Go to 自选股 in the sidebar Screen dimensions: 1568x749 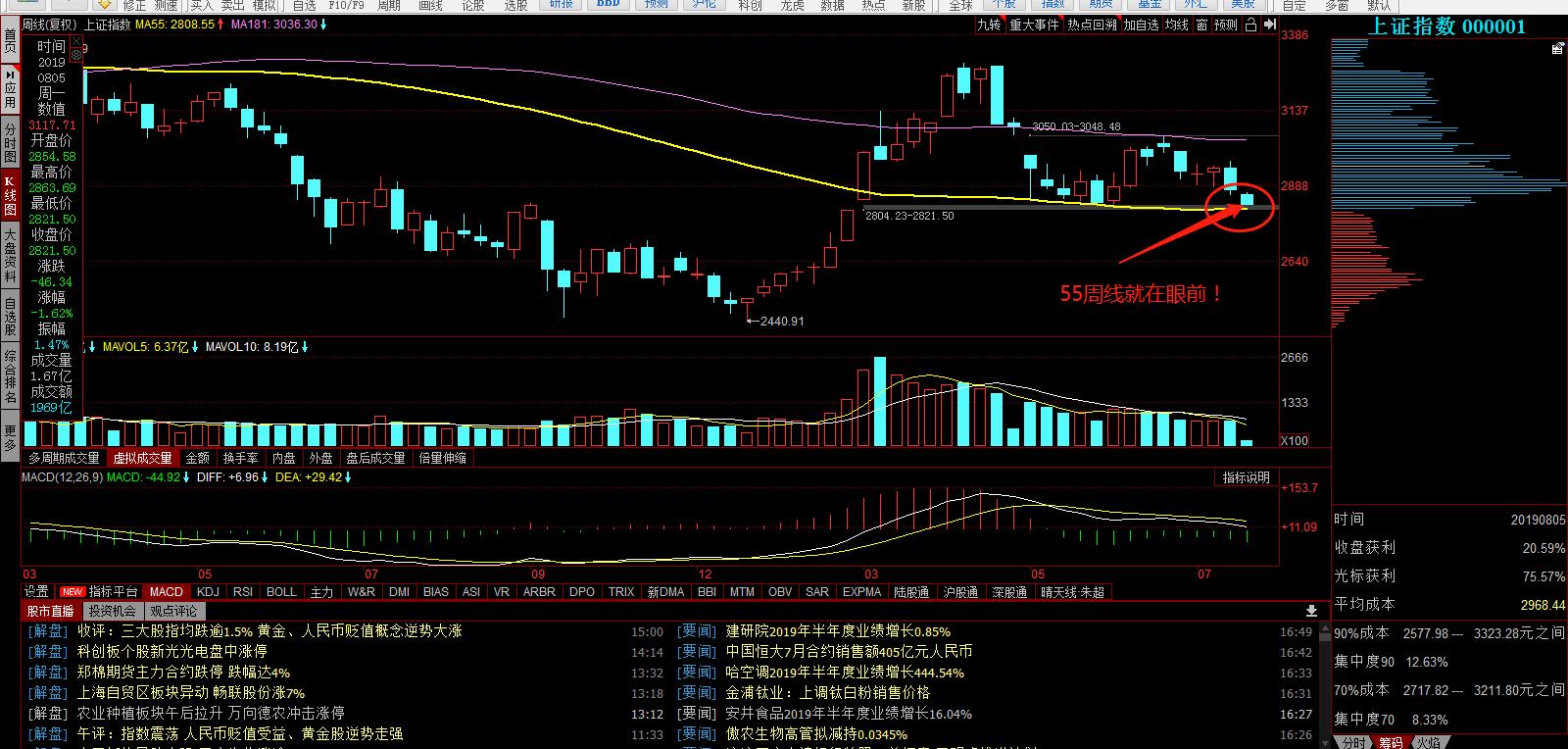click(x=10, y=316)
